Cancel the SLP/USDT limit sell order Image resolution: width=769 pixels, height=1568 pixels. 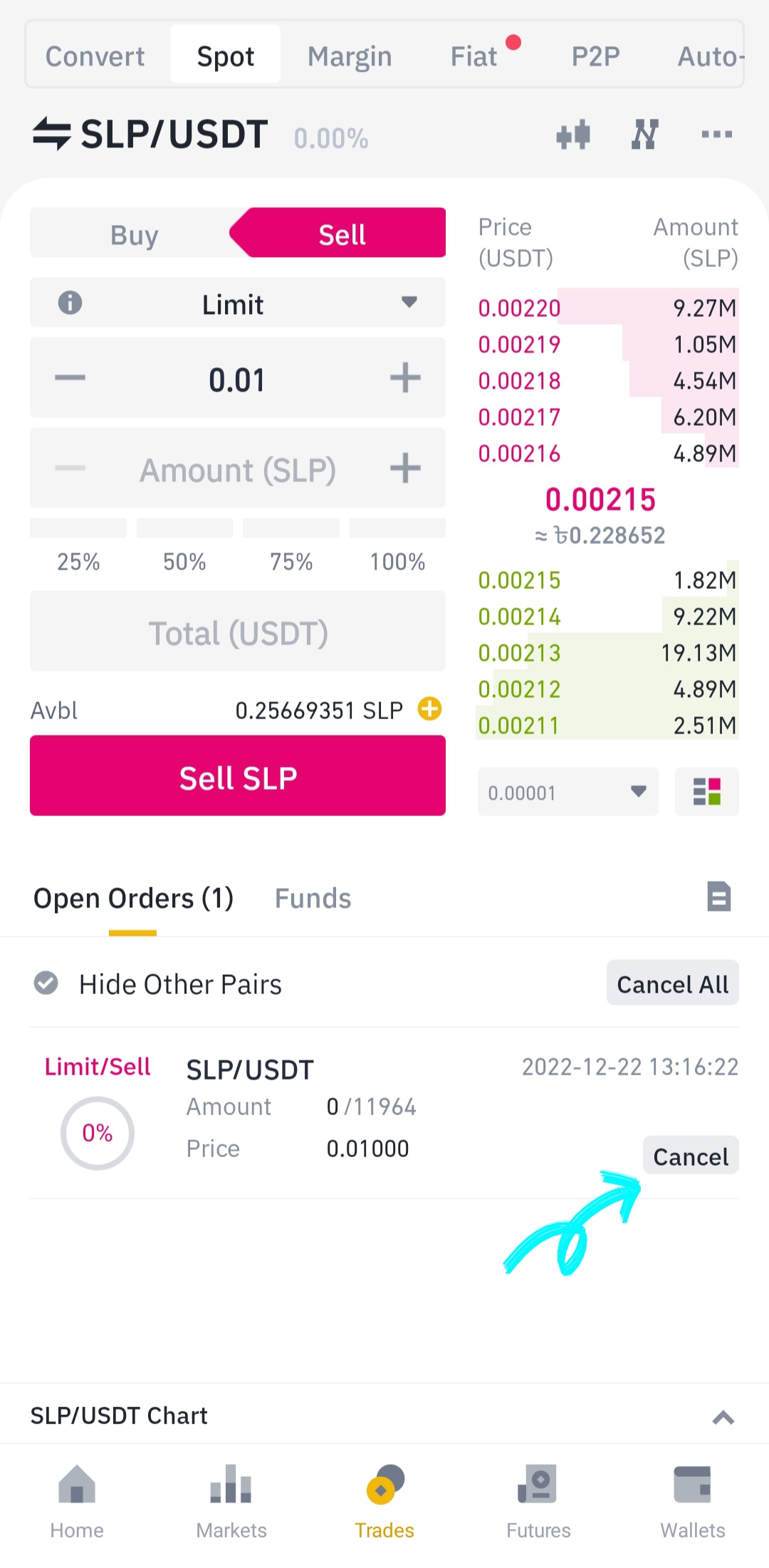pyautogui.click(x=691, y=1155)
